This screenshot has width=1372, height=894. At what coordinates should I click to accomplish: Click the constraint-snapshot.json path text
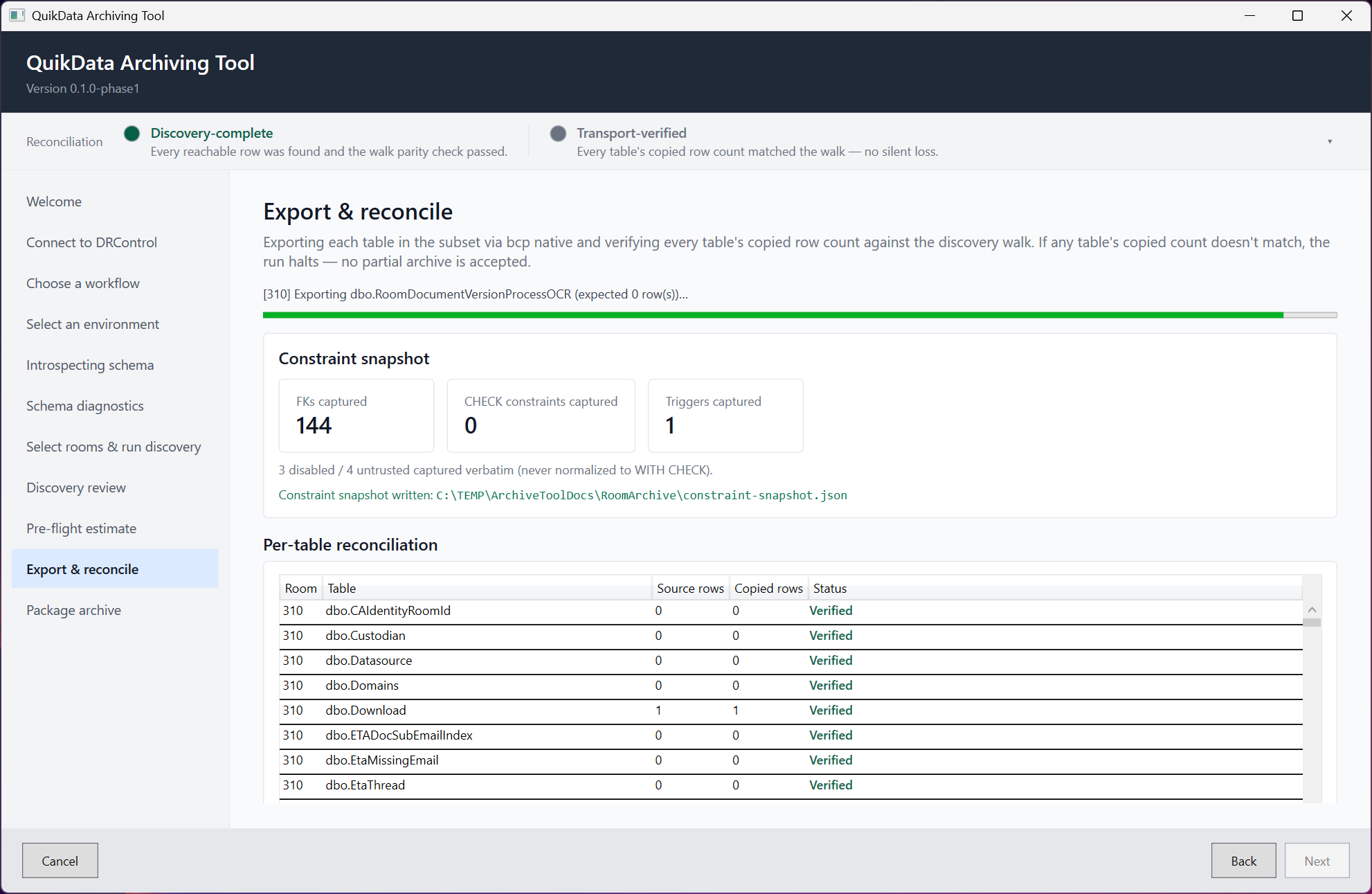(x=641, y=495)
